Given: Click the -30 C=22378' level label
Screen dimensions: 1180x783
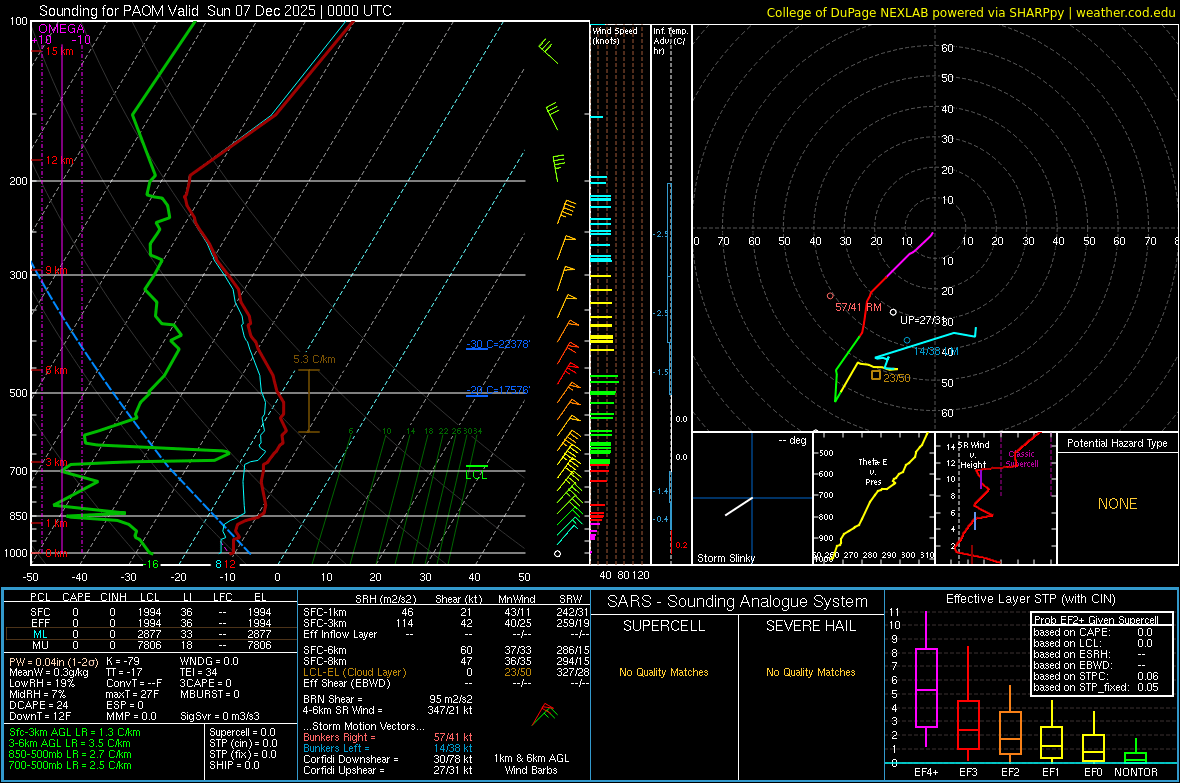Looking at the screenshot, I should pyautogui.click(x=498, y=344).
